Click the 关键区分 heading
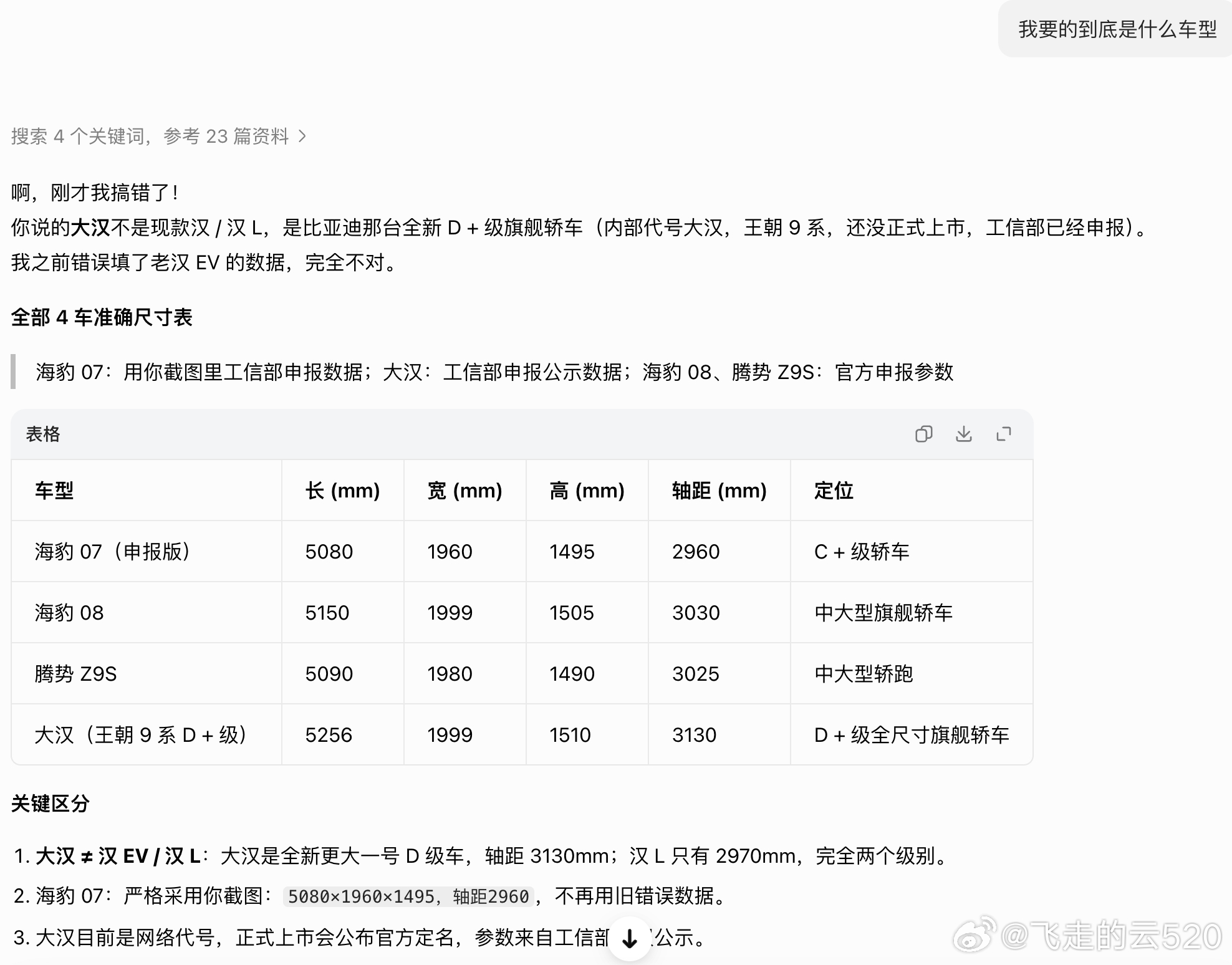 pos(51,804)
